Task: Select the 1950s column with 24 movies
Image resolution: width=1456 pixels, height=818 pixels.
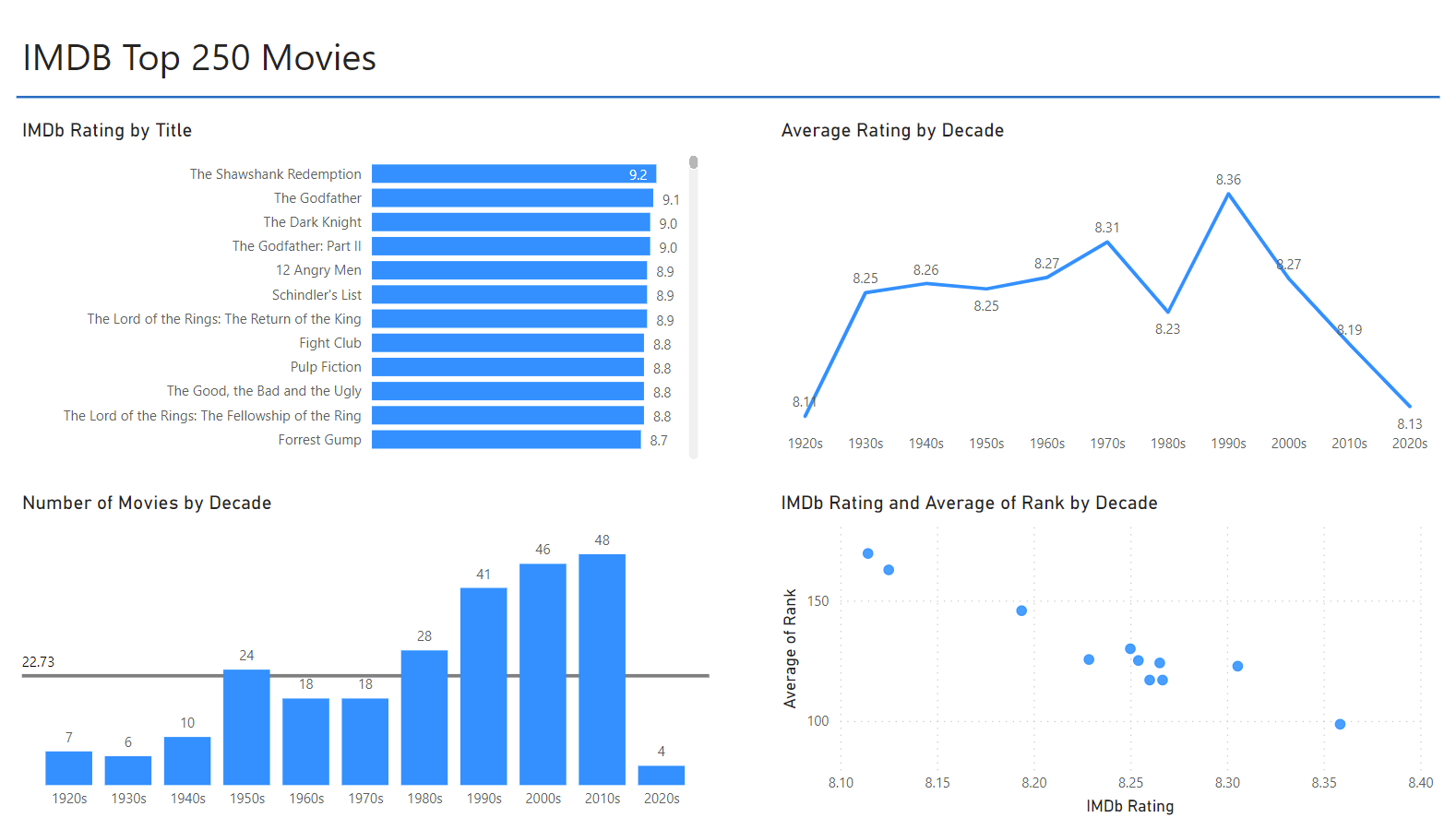Action: click(246, 728)
